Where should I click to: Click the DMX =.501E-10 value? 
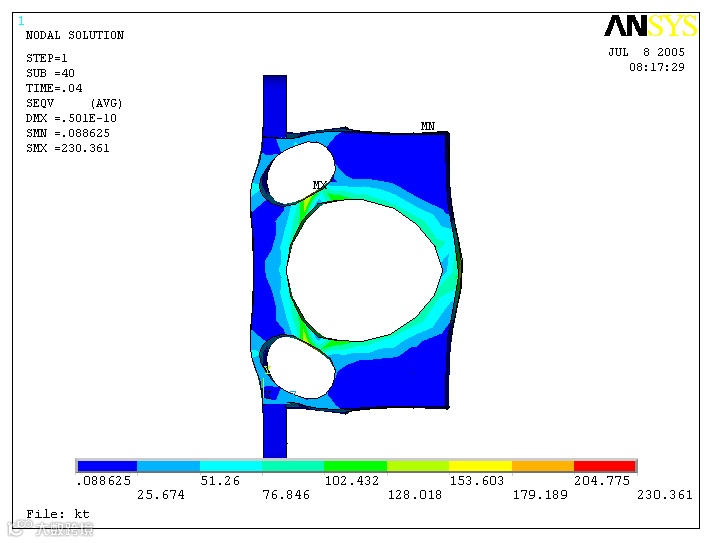[x=71, y=118]
